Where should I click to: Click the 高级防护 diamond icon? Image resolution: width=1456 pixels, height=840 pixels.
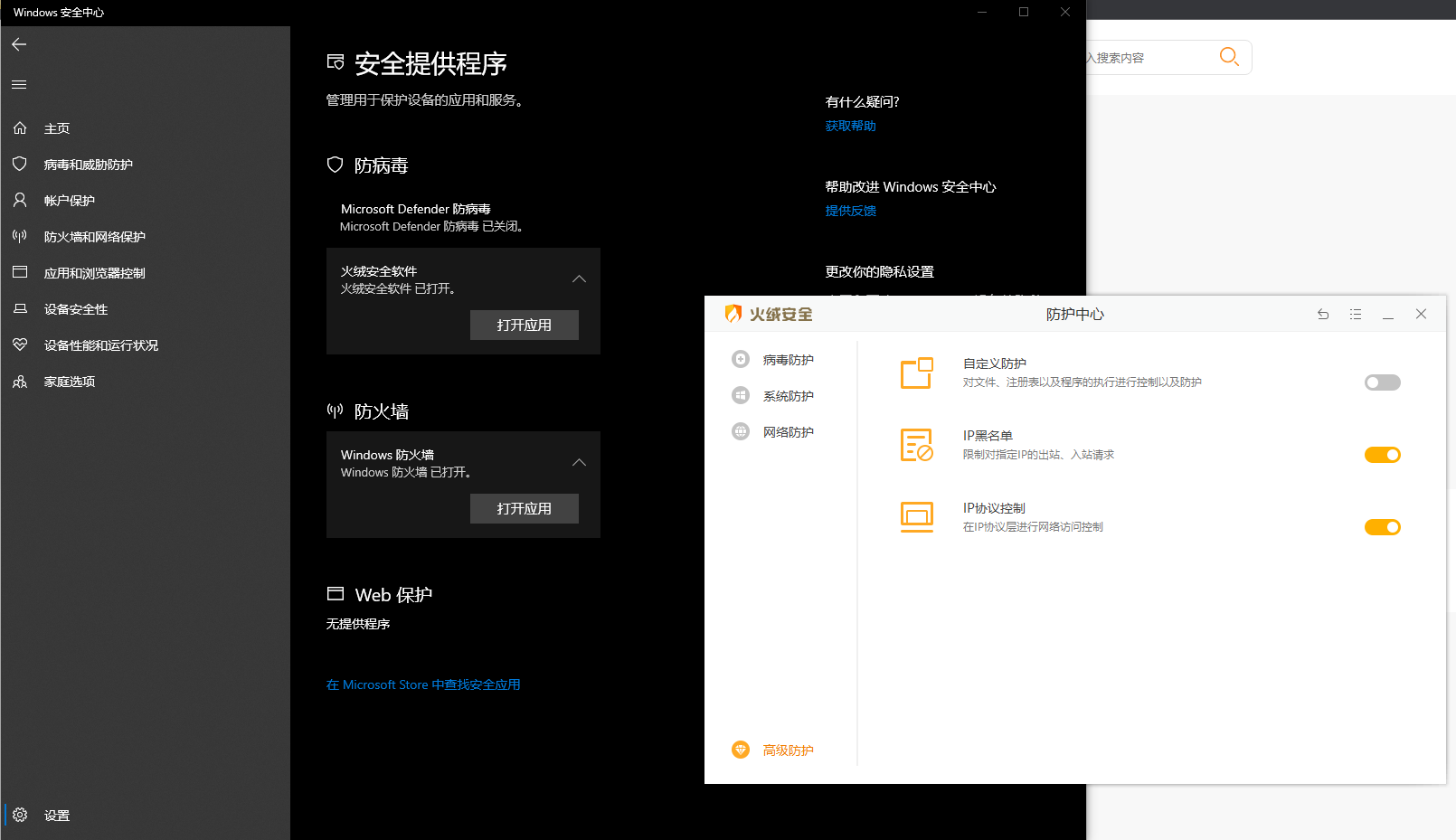741,750
